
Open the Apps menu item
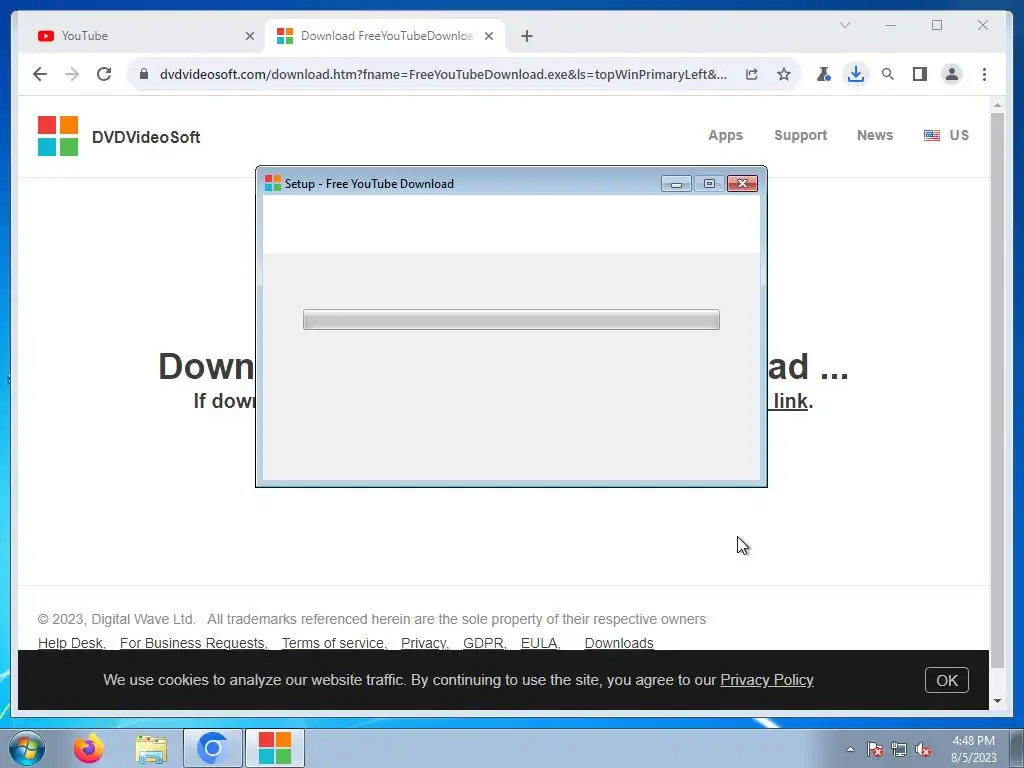[x=726, y=135]
